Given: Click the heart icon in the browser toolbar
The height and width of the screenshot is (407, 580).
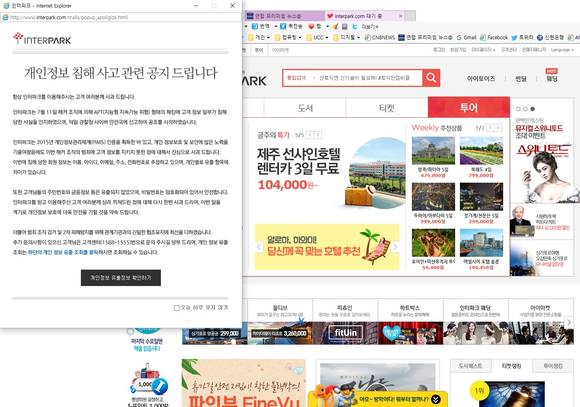Looking at the screenshot, I should (311, 26).
